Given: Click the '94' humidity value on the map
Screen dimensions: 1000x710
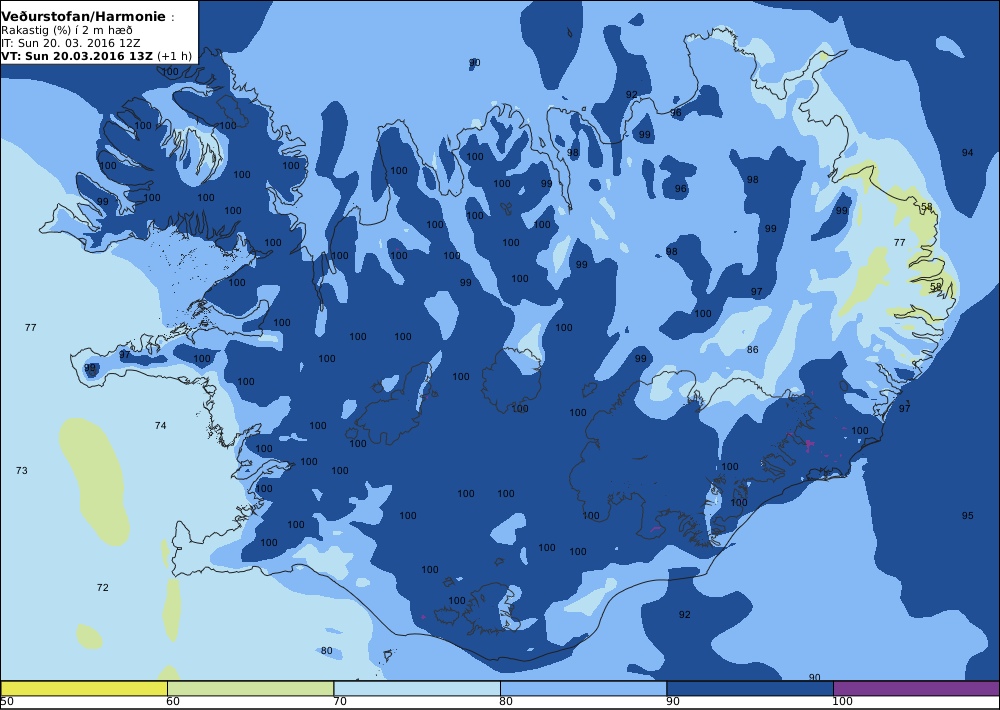Looking at the screenshot, I should (x=967, y=152).
